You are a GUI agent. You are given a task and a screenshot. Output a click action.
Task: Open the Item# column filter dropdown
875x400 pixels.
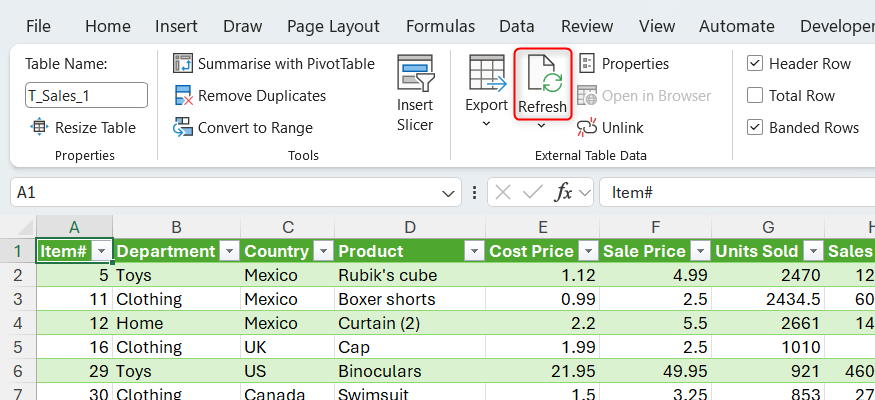pos(102,252)
